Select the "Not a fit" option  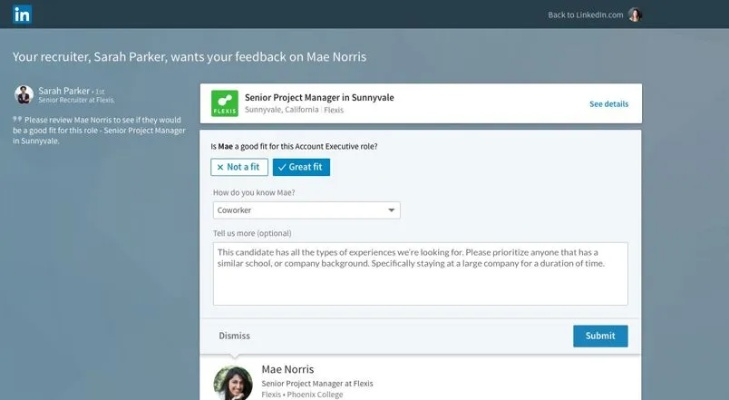point(239,168)
